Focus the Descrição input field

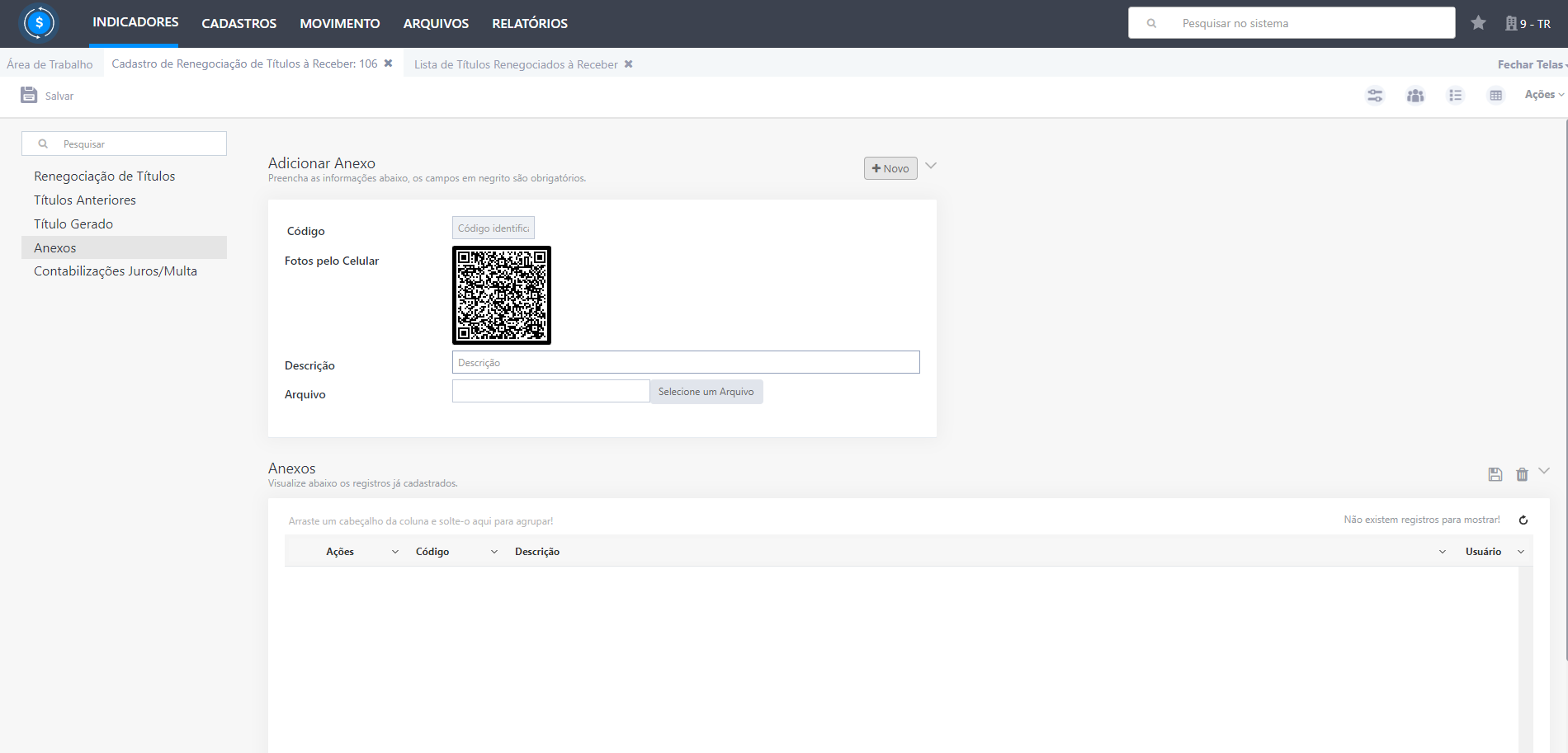(x=686, y=362)
